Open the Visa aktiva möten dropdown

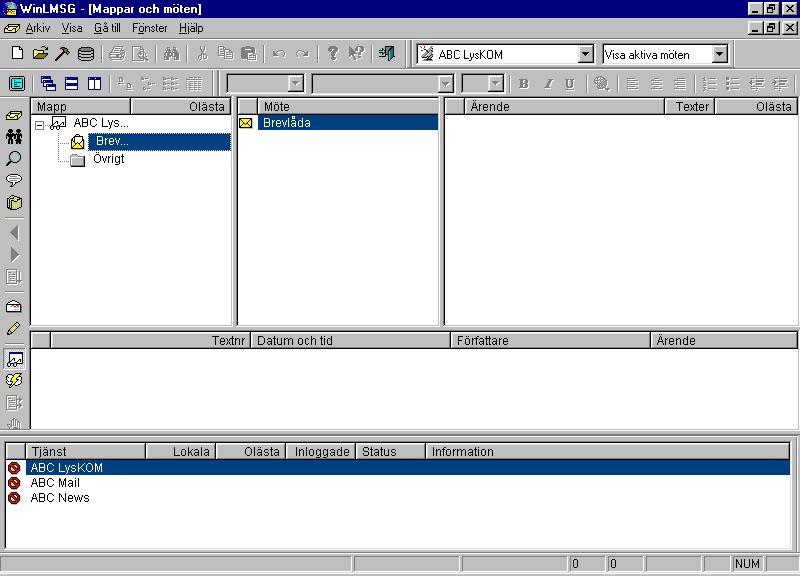click(719, 54)
